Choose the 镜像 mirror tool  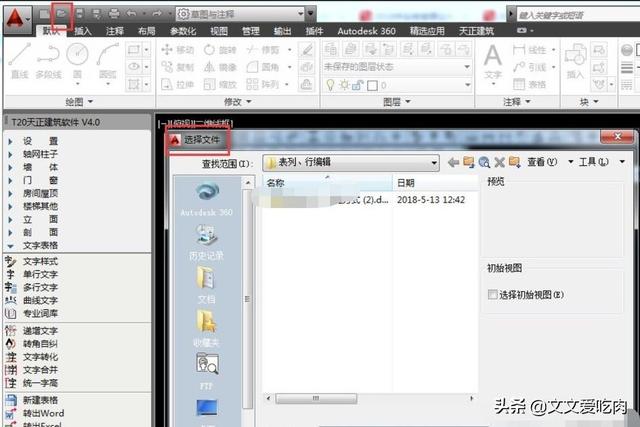[x=220, y=67]
